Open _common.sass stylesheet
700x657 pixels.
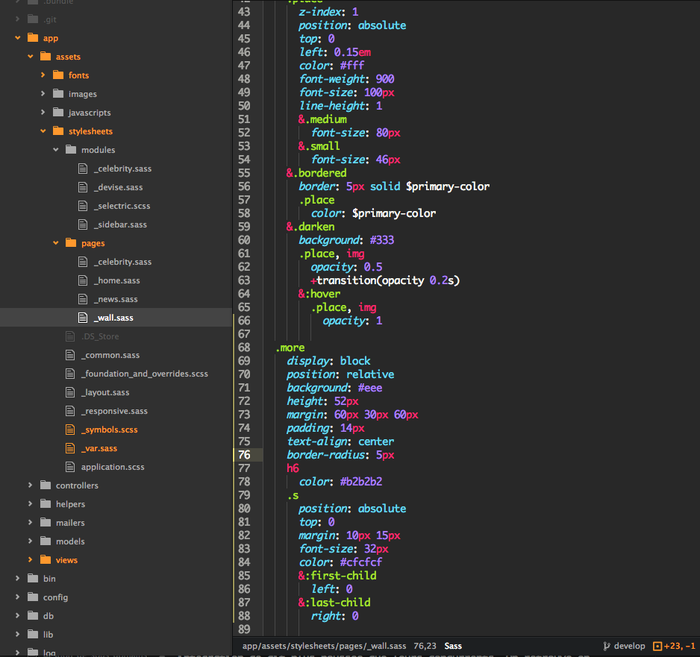110,355
